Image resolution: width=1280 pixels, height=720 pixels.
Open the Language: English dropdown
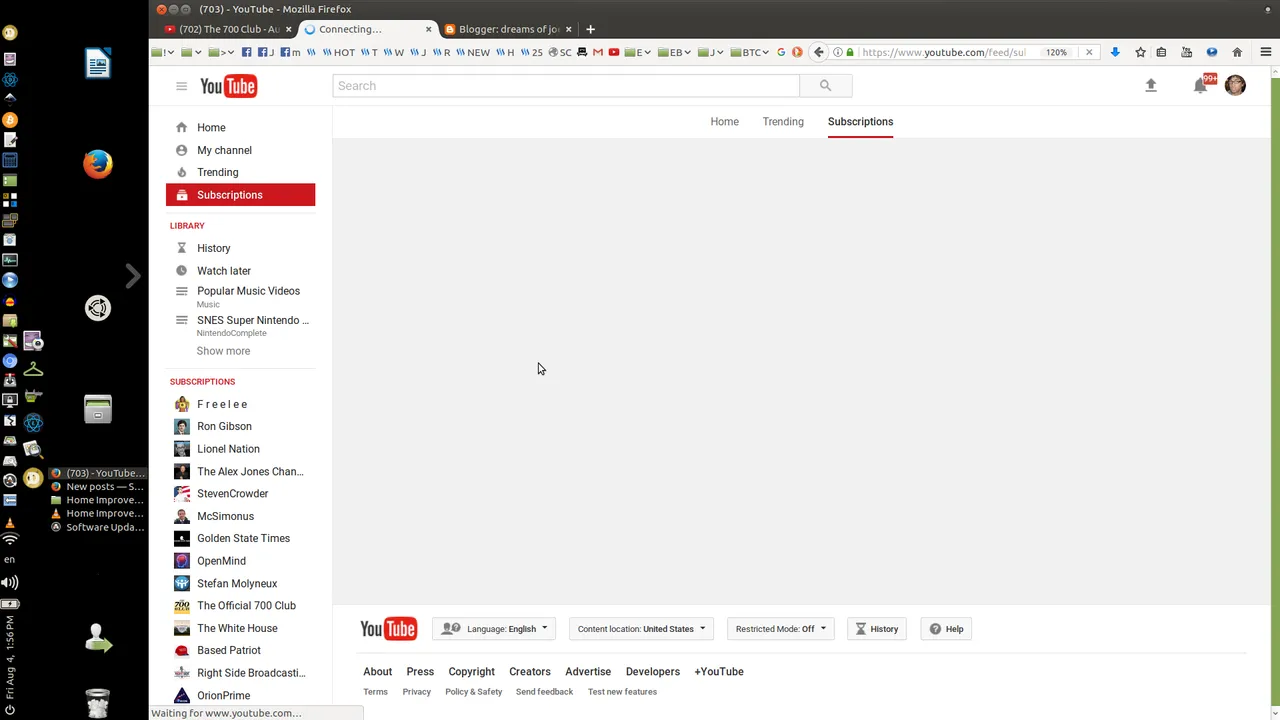point(494,629)
